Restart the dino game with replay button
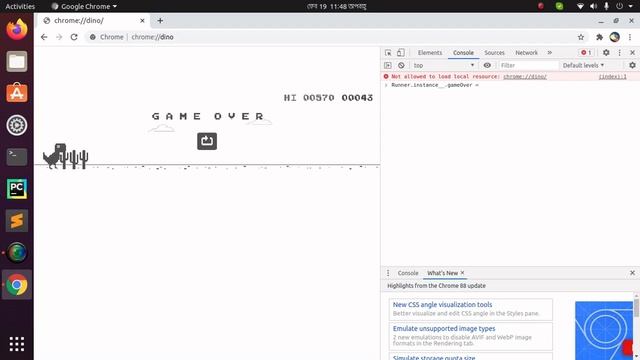The width and height of the screenshot is (640, 360). [207, 141]
